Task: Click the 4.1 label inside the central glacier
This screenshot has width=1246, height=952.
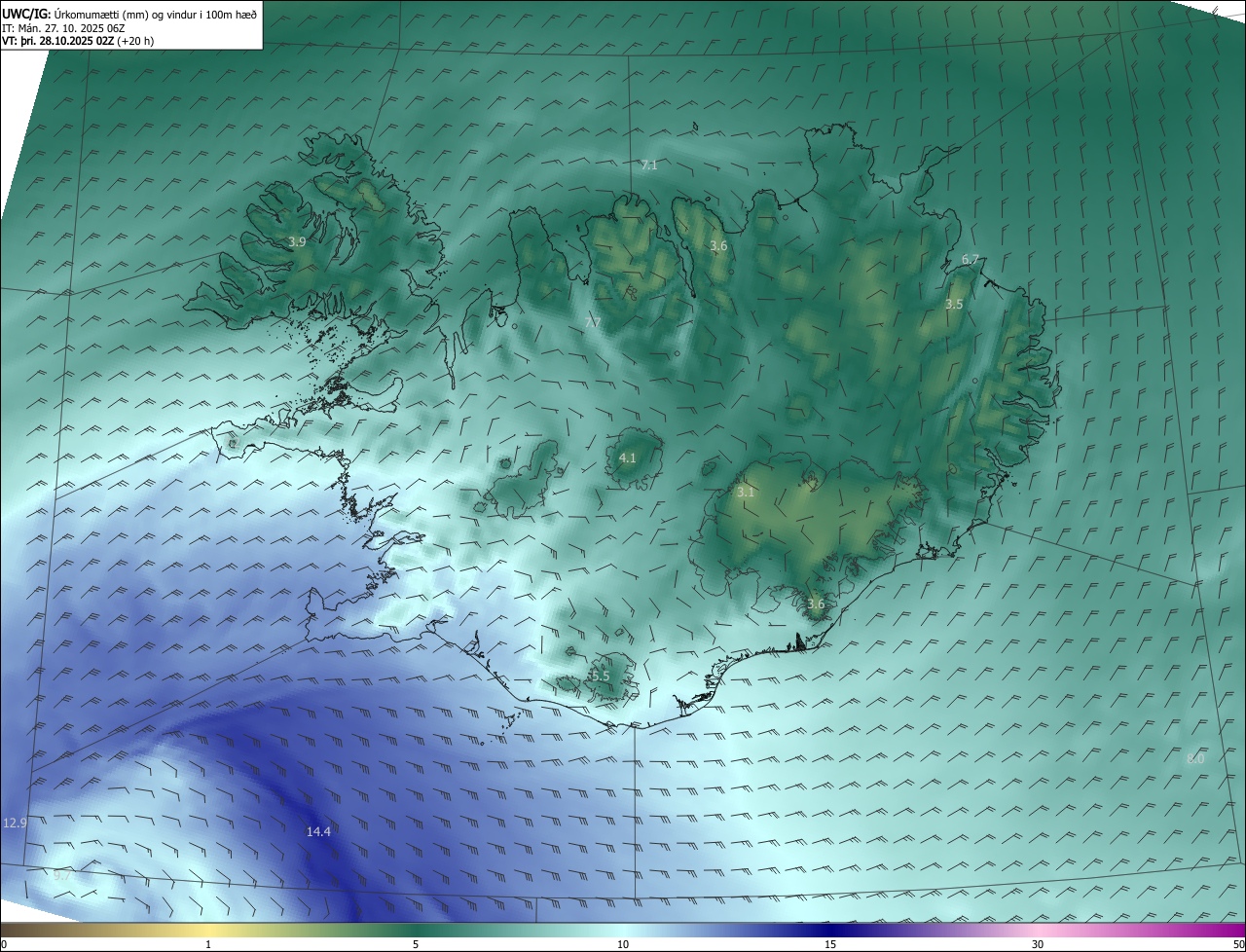Action: (627, 458)
